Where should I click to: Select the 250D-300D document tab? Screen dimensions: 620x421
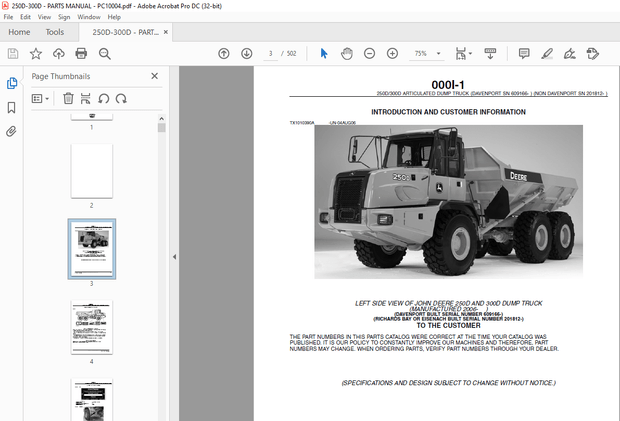coord(125,32)
